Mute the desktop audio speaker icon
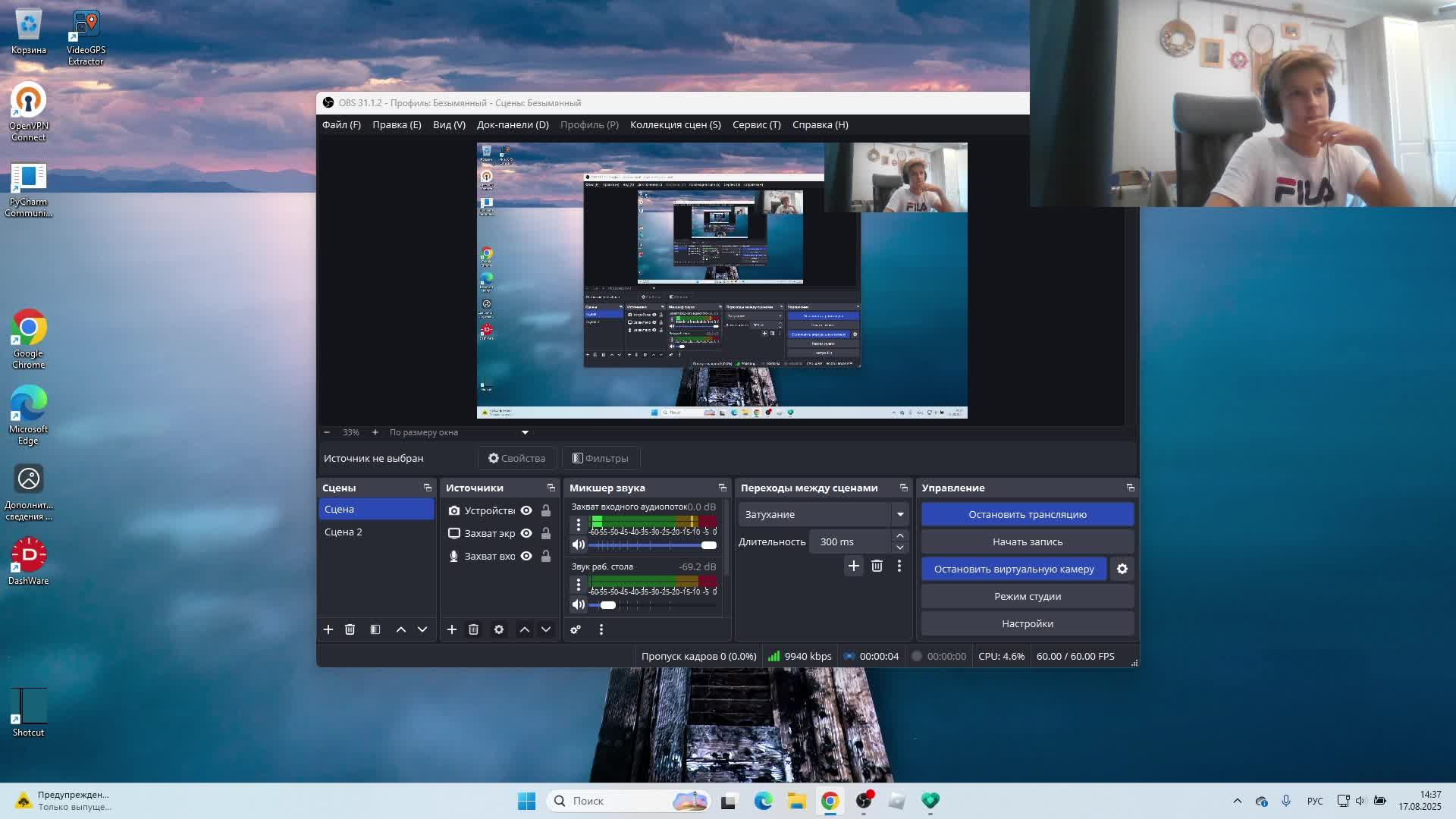1456x819 pixels. (579, 604)
